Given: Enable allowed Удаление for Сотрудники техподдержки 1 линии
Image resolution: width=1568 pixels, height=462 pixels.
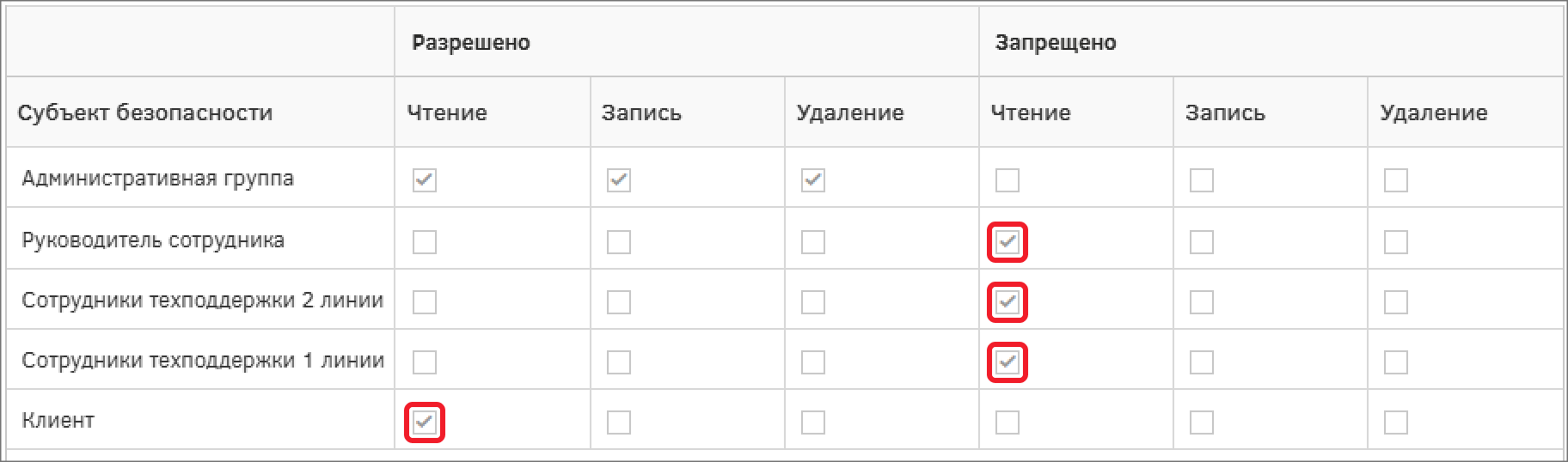Looking at the screenshot, I should click(813, 362).
